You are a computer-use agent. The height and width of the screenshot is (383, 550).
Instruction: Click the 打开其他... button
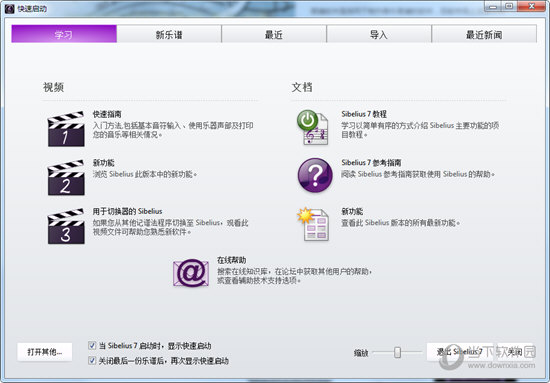click(45, 352)
